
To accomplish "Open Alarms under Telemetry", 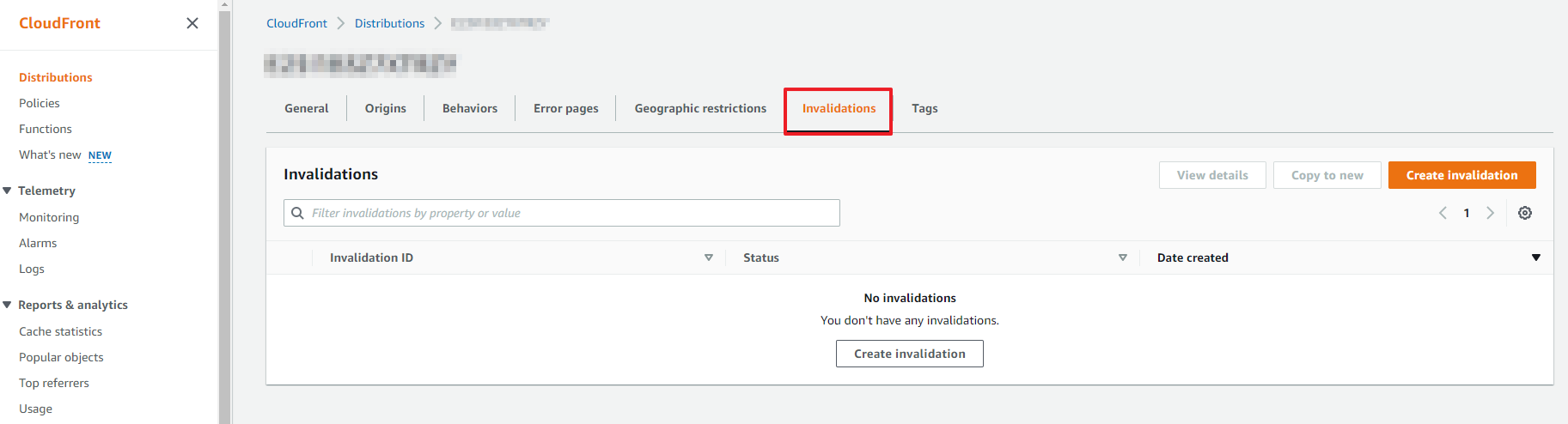I will (x=38, y=243).
